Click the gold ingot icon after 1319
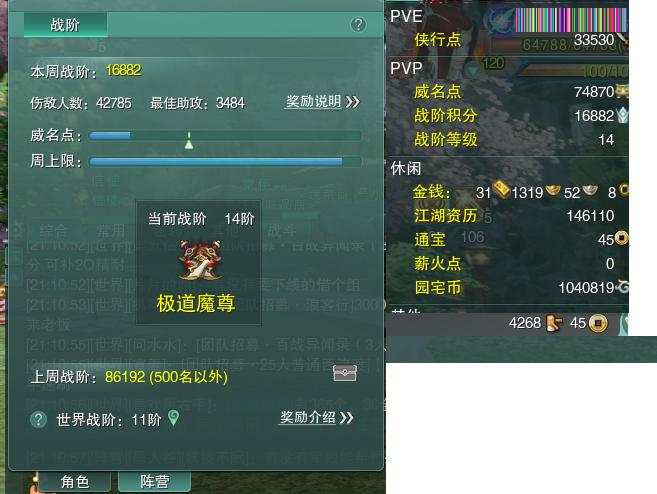Image resolution: width=657 pixels, height=494 pixels. pos(553,190)
